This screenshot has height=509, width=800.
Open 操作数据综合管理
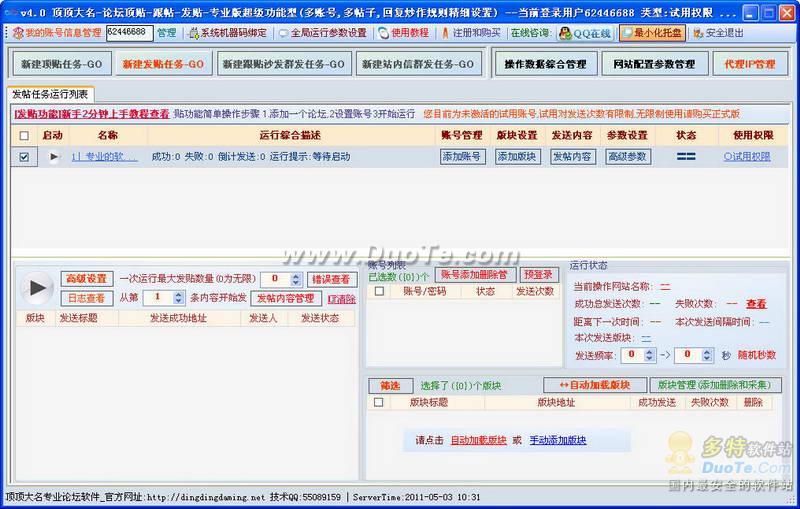click(545, 64)
